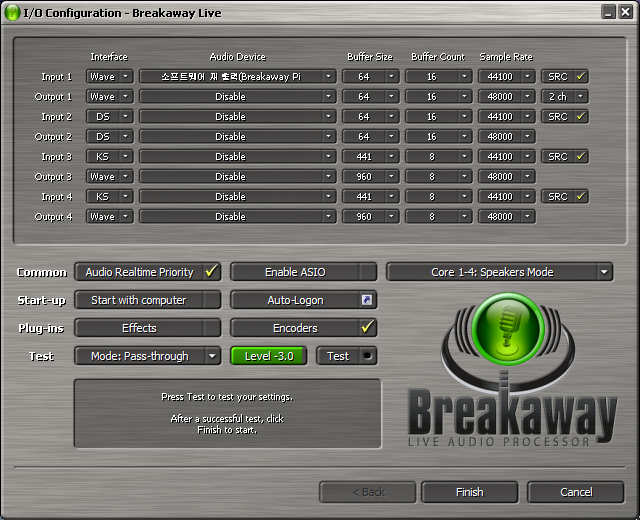Open Input 3 Audio Device dropdown

tap(238, 156)
